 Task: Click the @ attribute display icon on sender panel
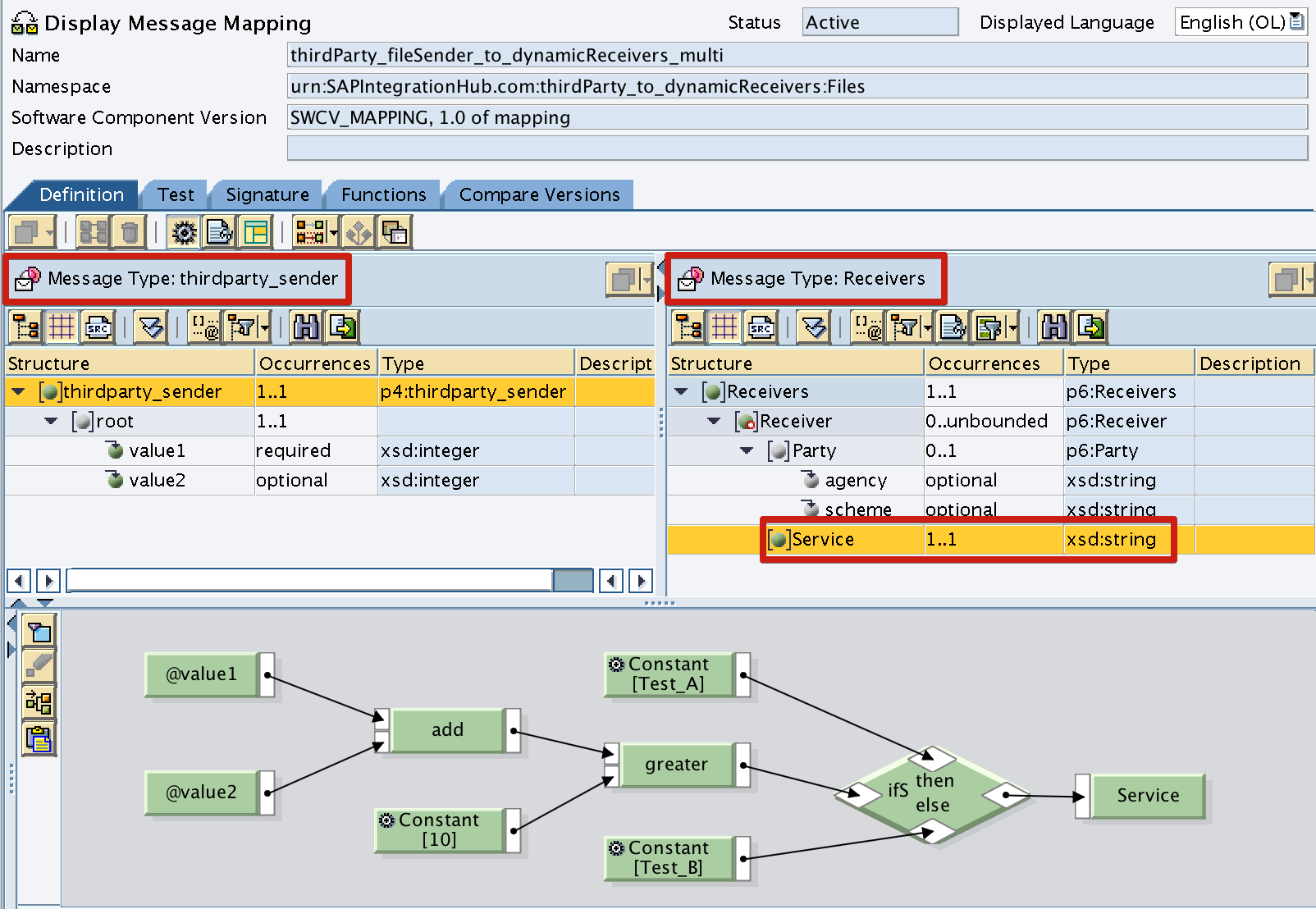205,327
